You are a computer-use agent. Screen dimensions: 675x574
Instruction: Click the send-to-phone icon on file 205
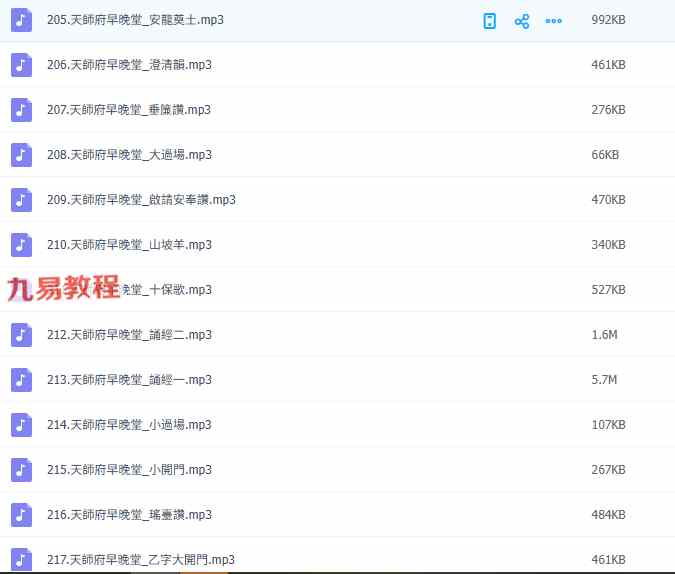pos(490,21)
